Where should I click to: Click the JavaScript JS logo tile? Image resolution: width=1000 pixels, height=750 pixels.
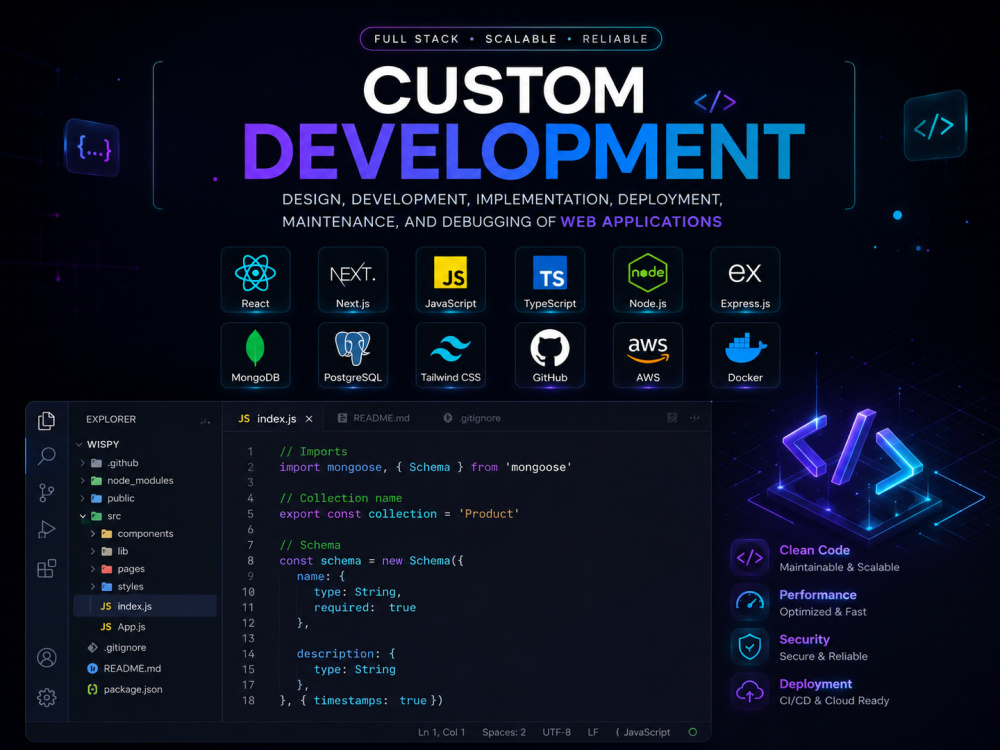click(450, 279)
